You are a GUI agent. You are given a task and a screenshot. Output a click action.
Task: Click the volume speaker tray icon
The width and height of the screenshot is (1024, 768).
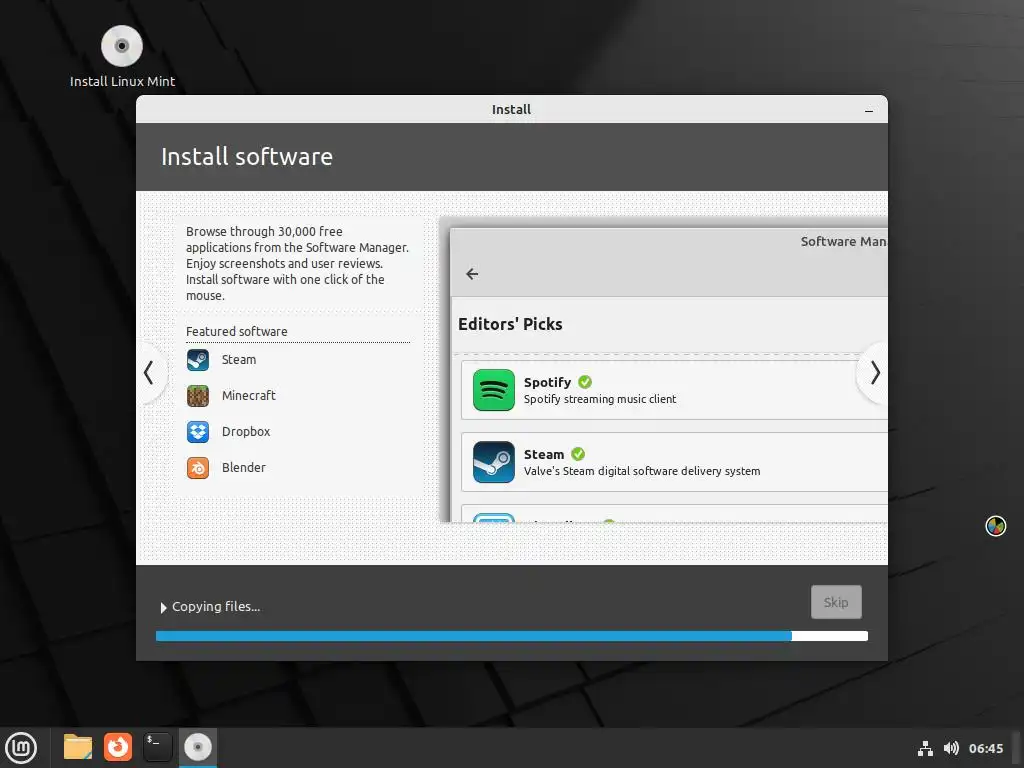pyautogui.click(x=952, y=748)
